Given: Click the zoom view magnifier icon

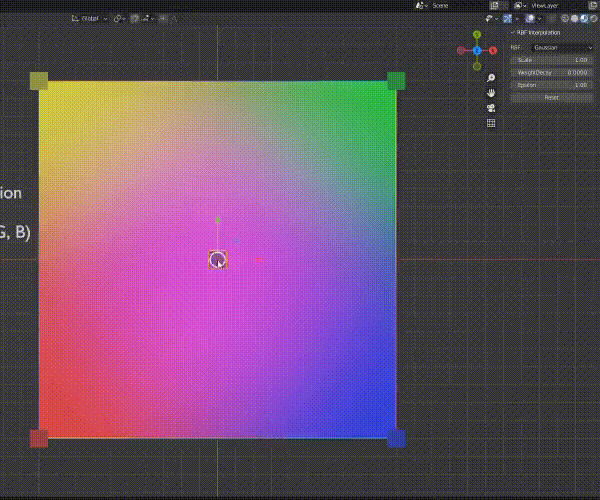Looking at the screenshot, I should click(x=491, y=78).
